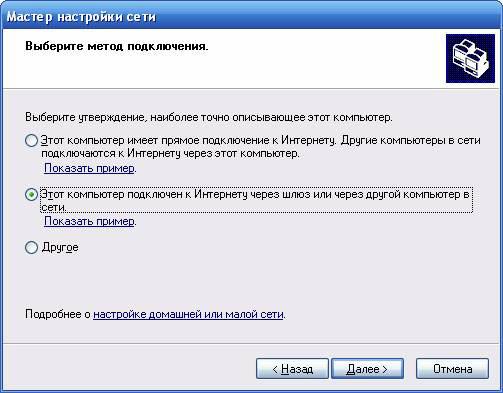Open Показать пример under gateway option
The width and height of the screenshot is (503, 393).
click(x=90, y=221)
